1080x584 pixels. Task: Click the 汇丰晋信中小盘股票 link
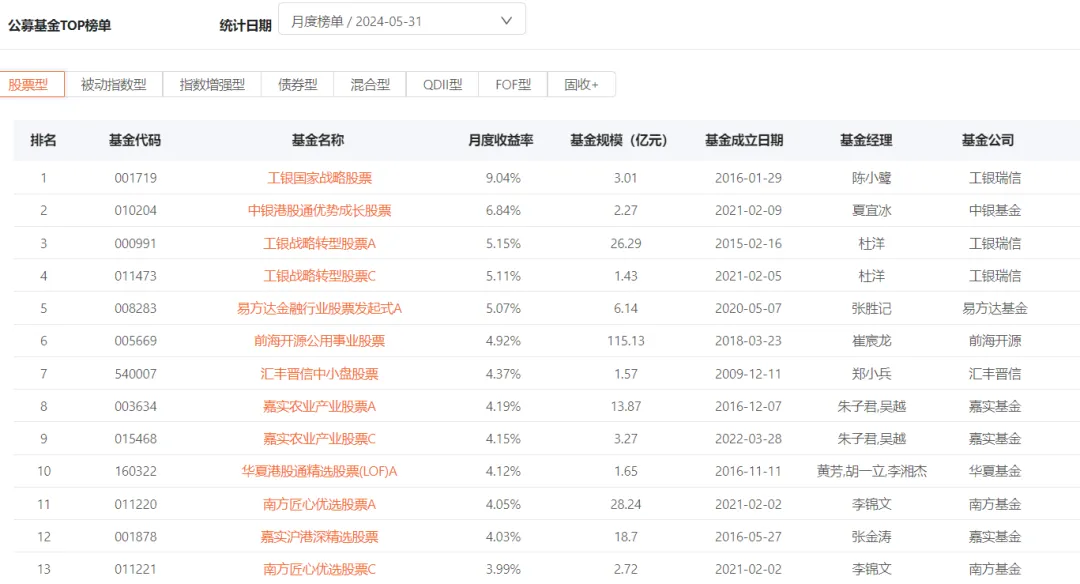322,373
